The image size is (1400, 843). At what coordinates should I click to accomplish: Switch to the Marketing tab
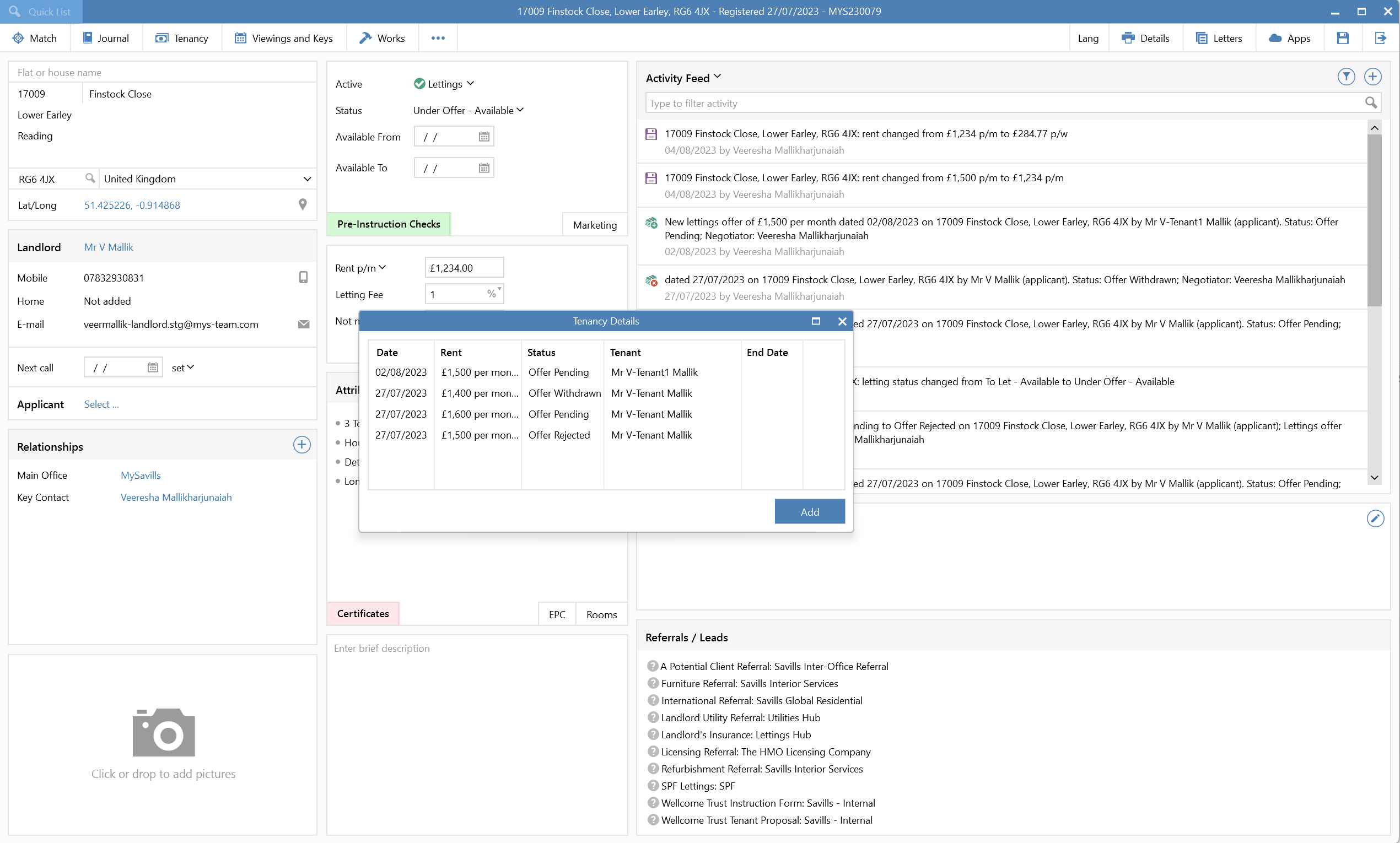(x=594, y=224)
